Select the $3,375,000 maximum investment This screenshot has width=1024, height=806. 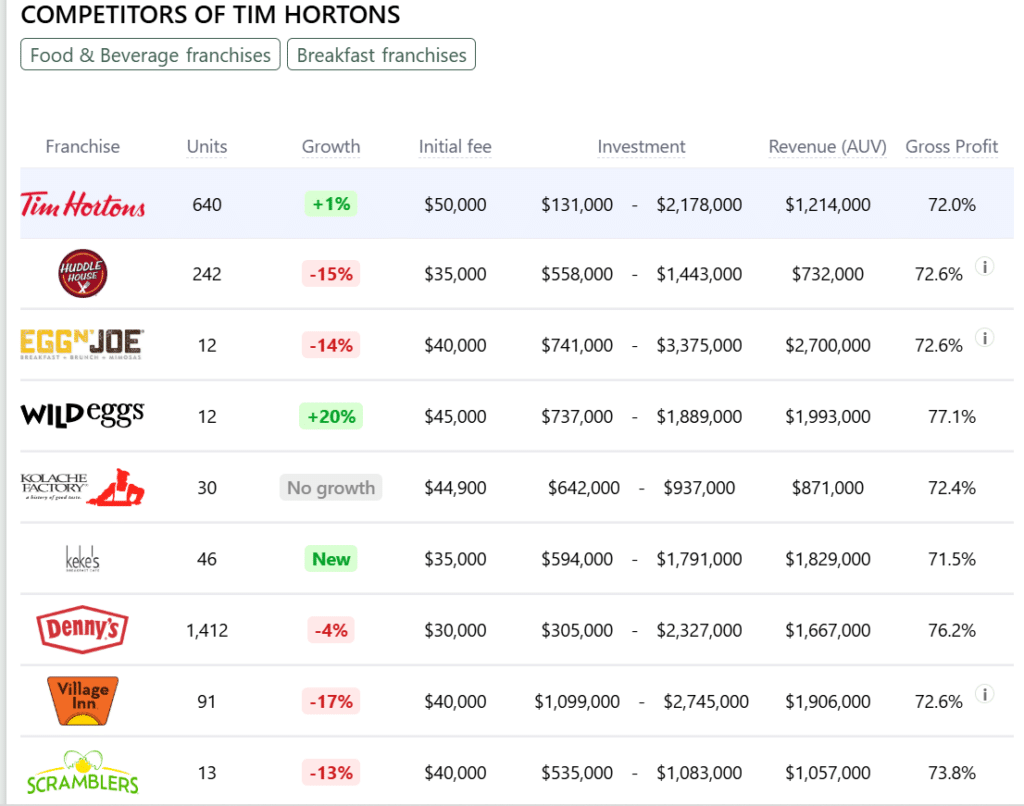(x=699, y=345)
